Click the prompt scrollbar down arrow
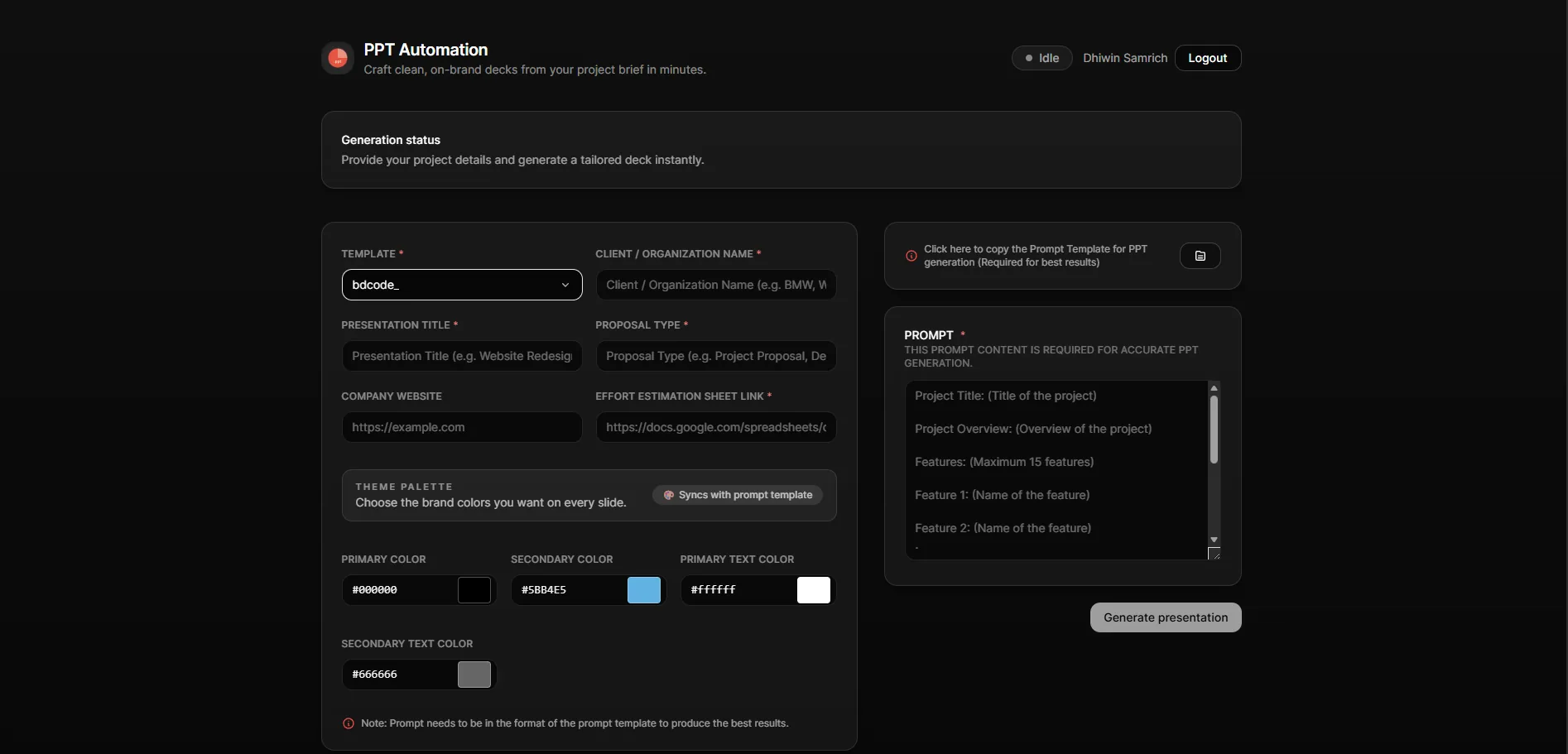Viewport: 1568px width, 754px height. (x=1214, y=540)
